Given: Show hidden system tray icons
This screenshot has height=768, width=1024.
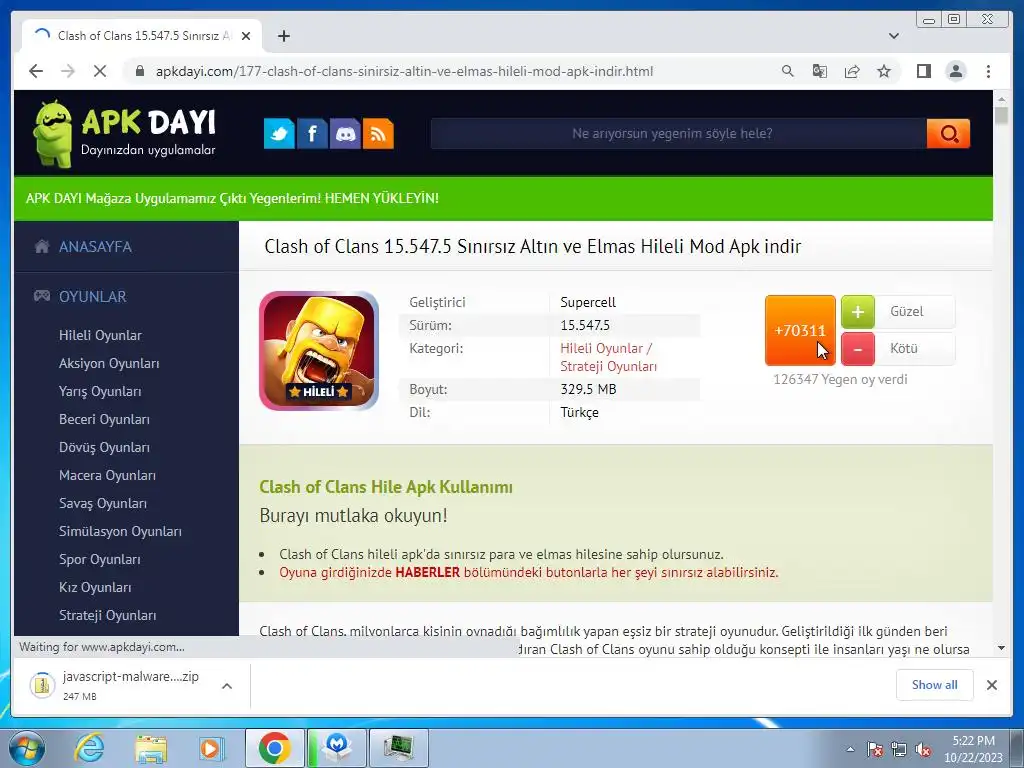Looking at the screenshot, I should (x=850, y=749).
